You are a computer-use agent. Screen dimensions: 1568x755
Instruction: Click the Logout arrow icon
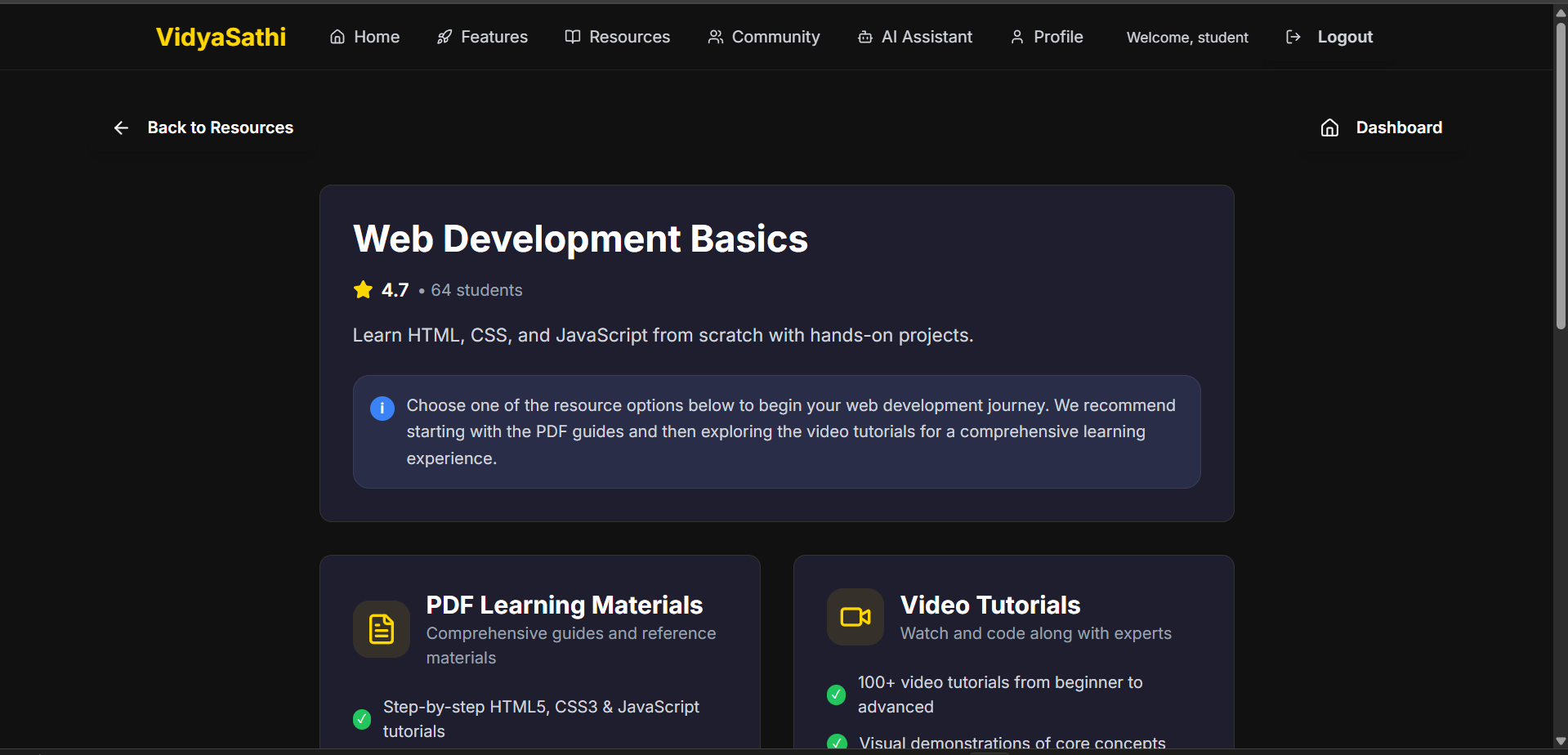point(1293,37)
